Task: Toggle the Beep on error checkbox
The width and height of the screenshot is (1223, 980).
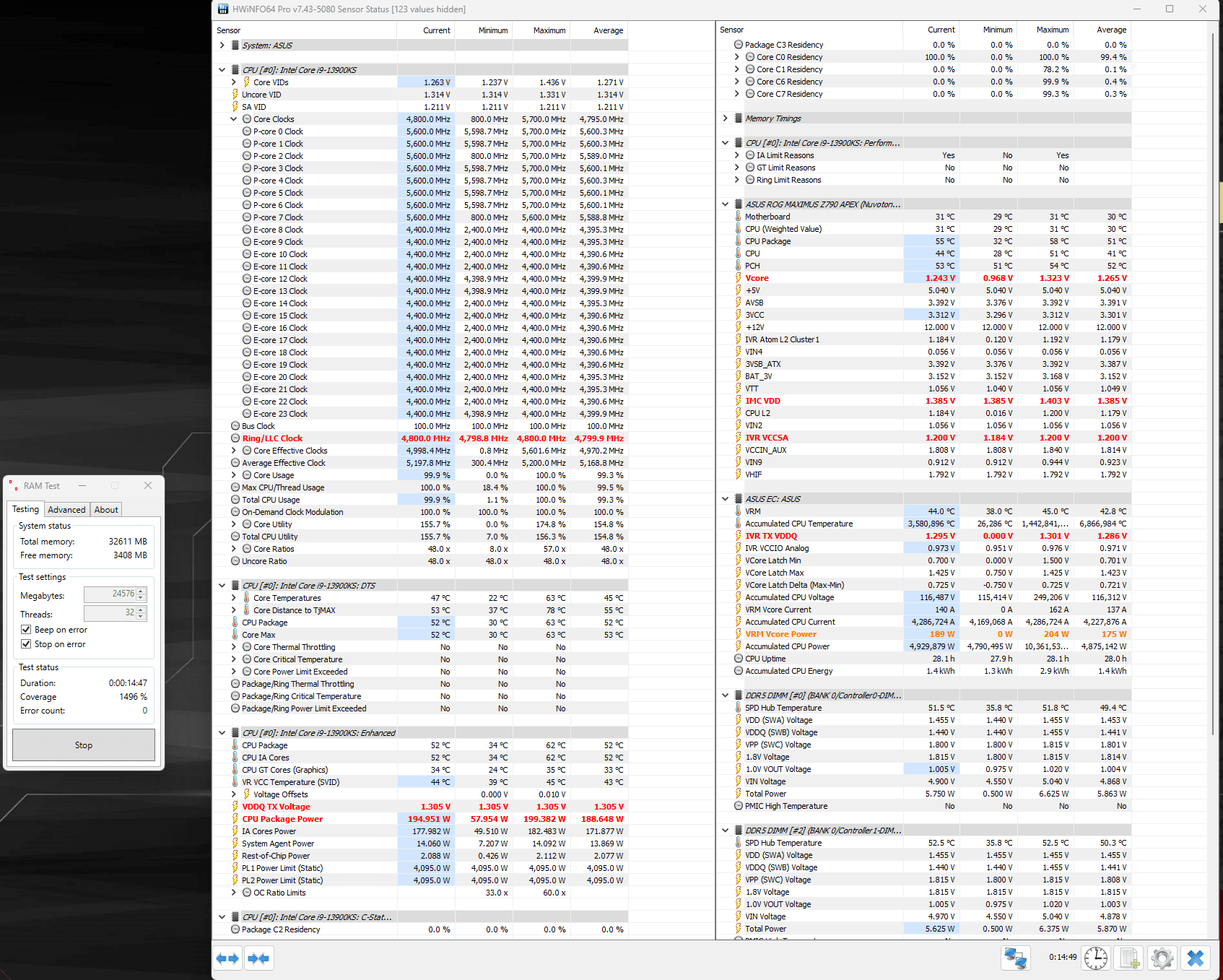Action: click(x=26, y=630)
